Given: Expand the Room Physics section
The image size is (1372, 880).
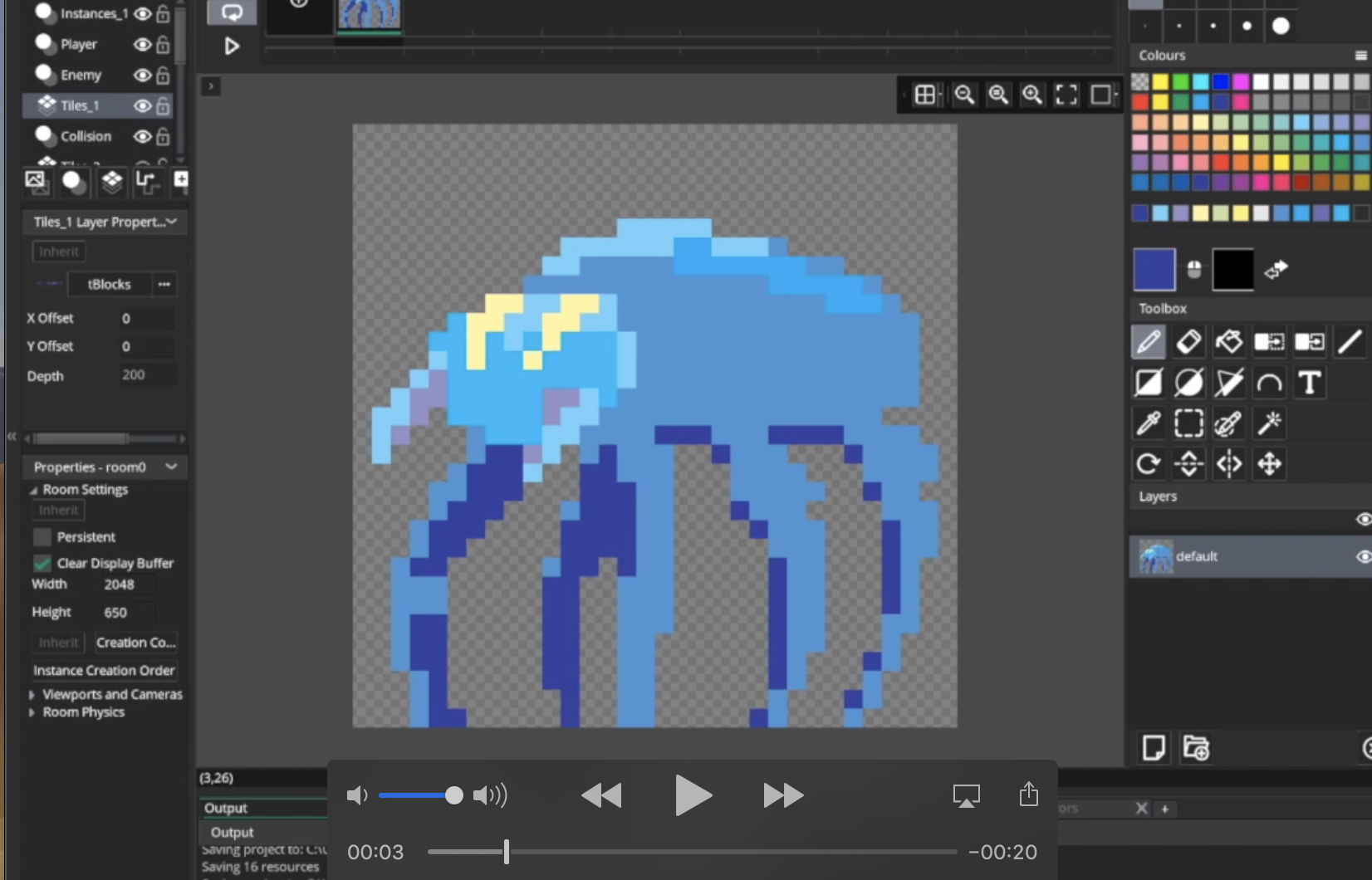Looking at the screenshot, I should click(x=32, y=712).
